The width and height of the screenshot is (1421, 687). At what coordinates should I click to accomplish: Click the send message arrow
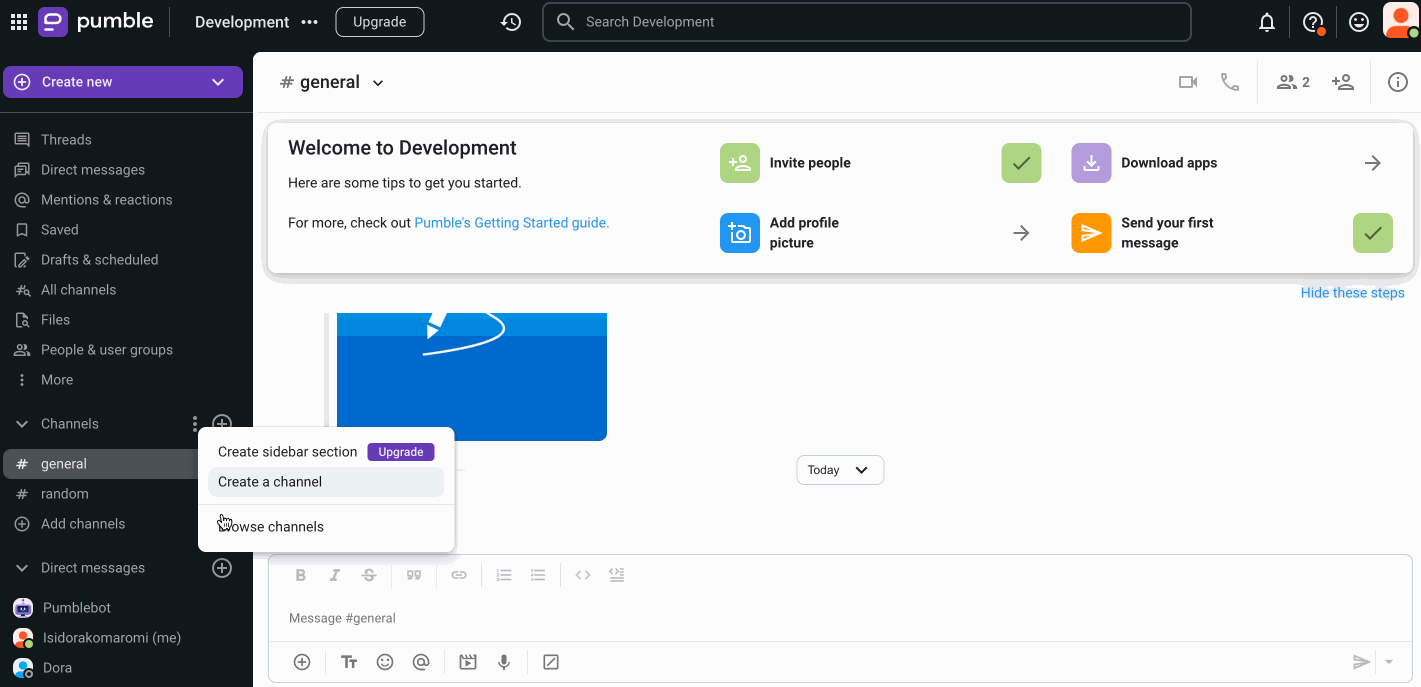click(x=1360, y=662)
